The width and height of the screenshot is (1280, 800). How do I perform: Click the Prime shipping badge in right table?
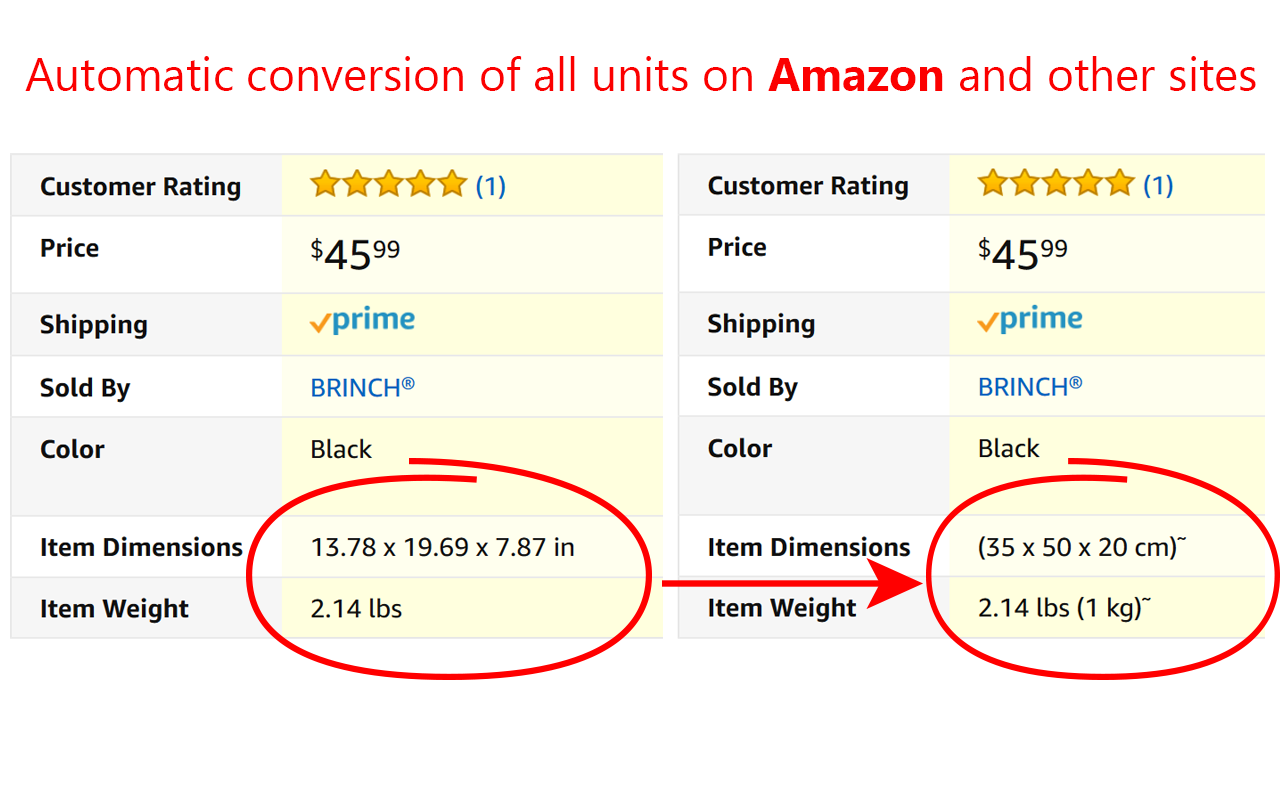click(1029, 318)
